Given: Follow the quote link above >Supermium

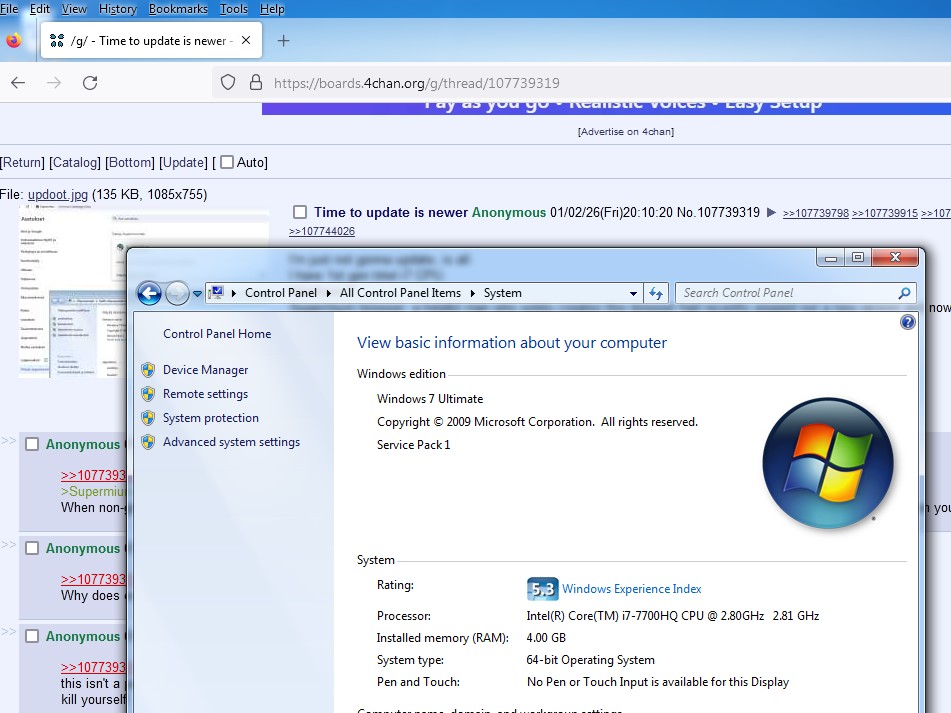Looking at the screenshot, I should point(93,475).
